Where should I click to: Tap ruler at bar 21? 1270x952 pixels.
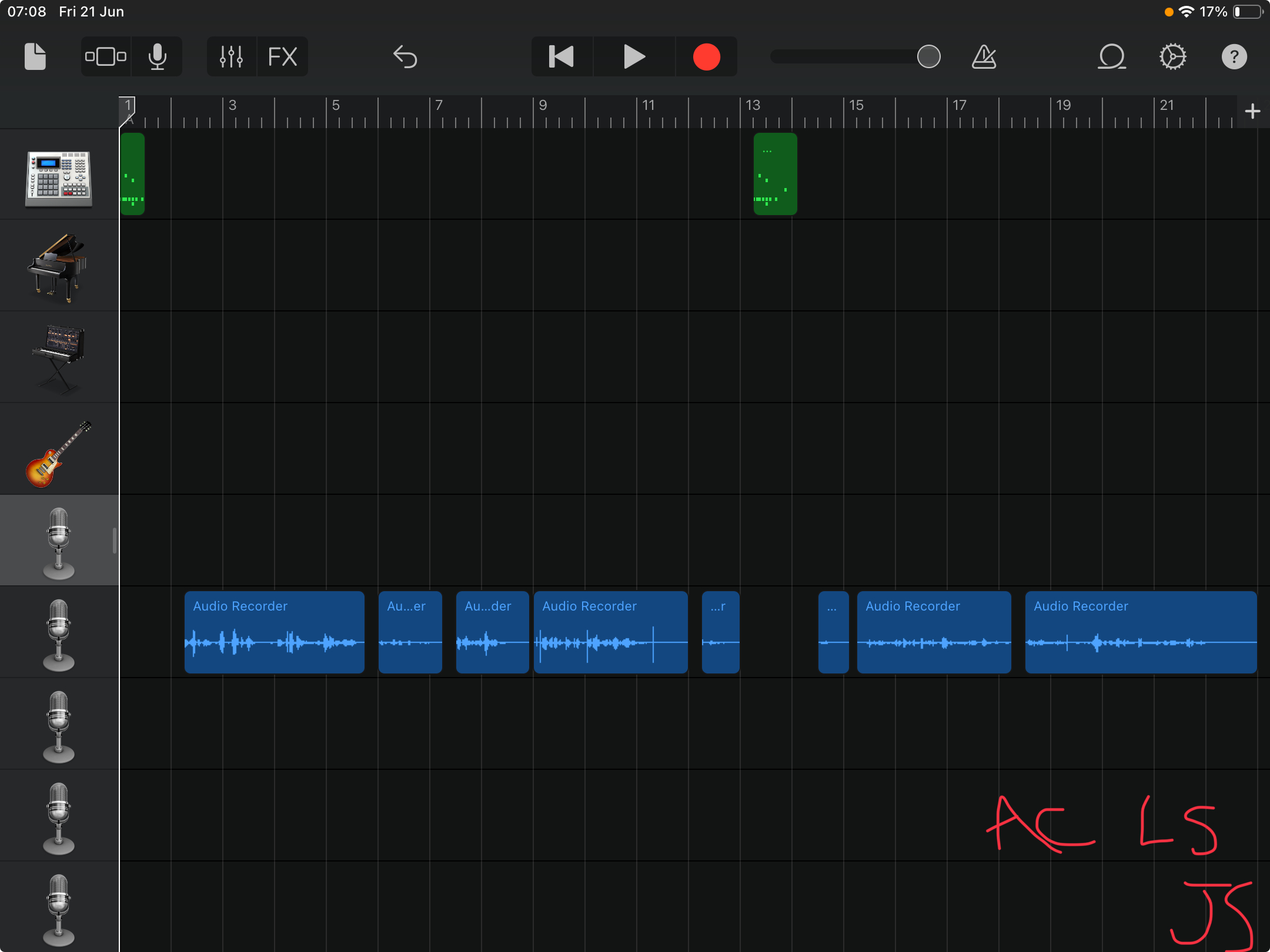pyautogui.click(x=1167, y=106)
